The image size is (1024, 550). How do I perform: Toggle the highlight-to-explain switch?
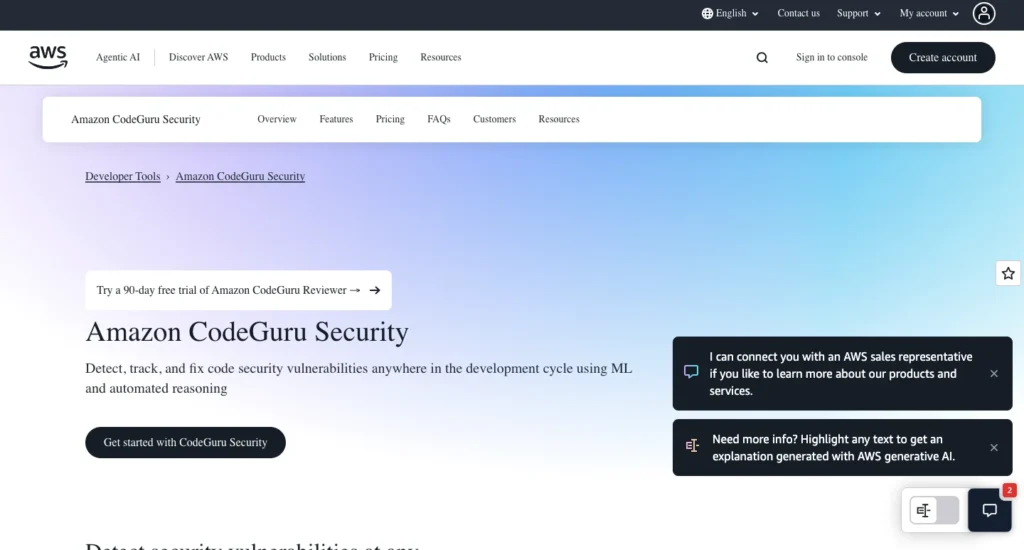935,510
